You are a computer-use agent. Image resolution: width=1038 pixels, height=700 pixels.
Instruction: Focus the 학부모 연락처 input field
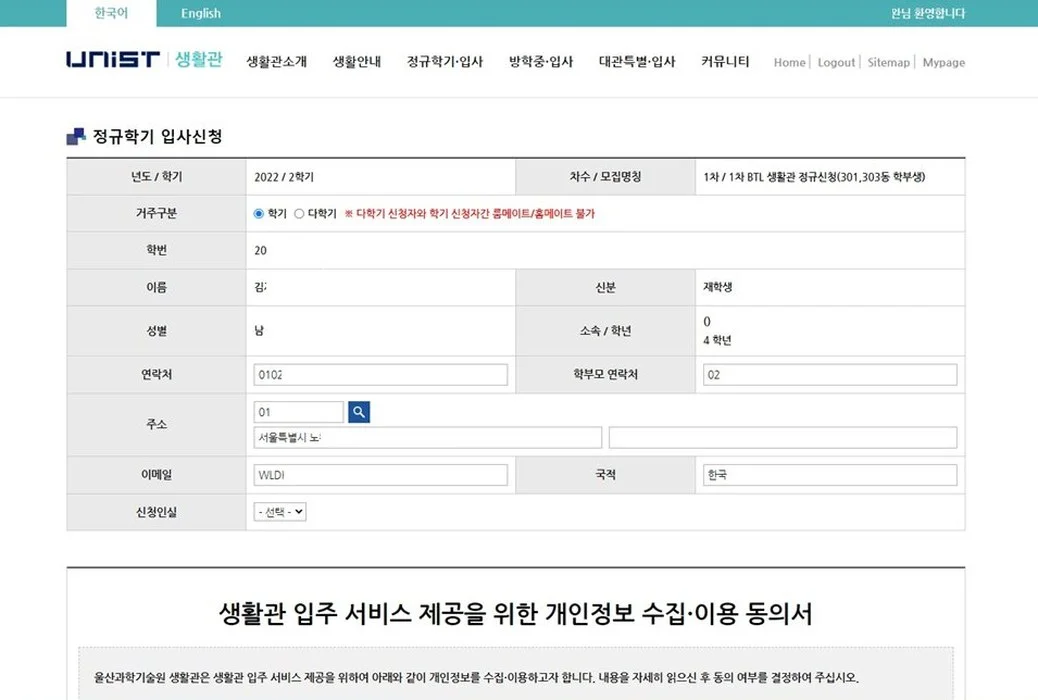[830, 375]
